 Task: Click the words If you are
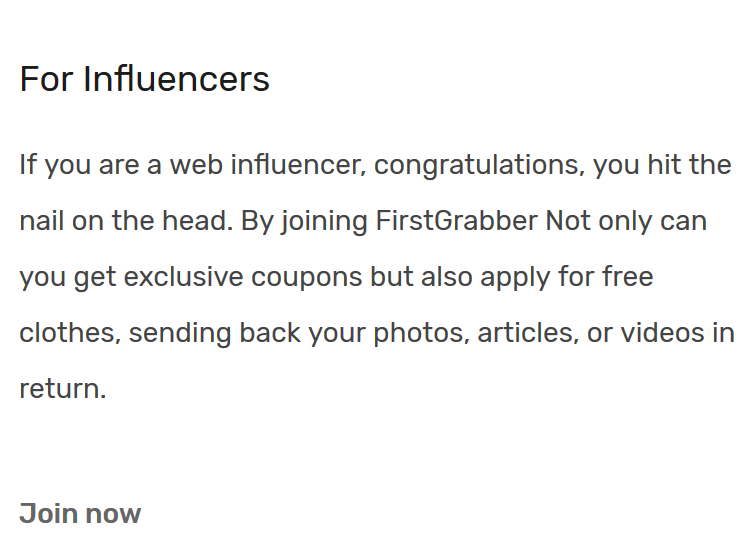coord(79,165)
